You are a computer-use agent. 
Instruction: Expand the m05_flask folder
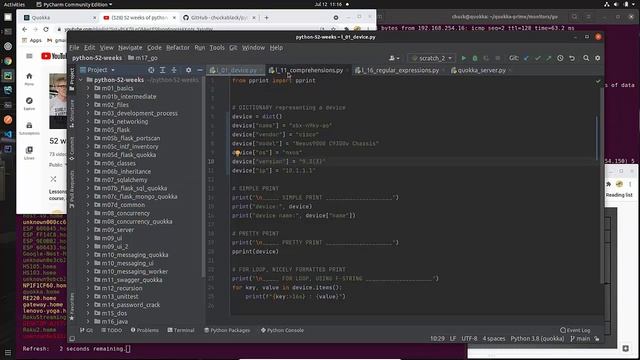click(x=88, y=130)
